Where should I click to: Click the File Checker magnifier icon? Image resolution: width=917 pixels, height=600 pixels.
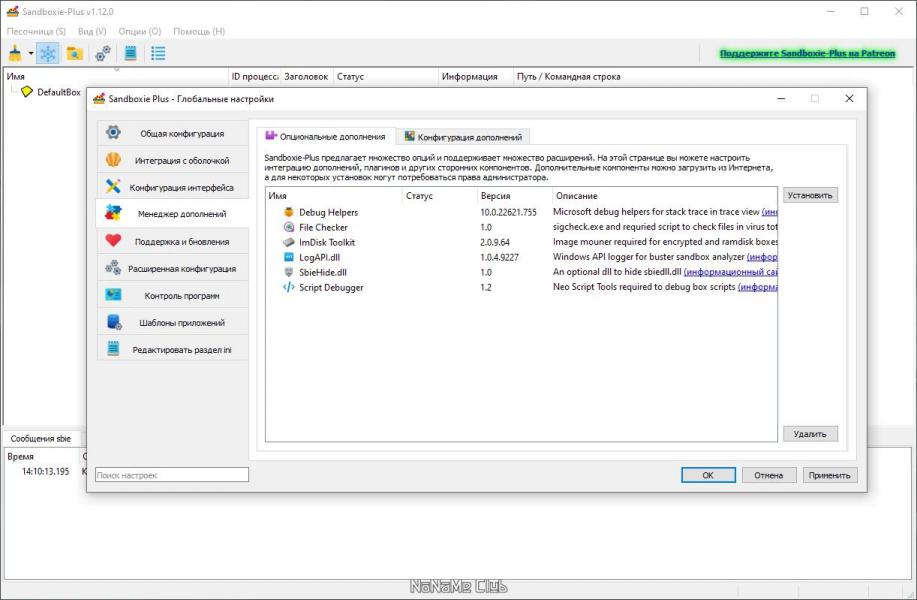coord(288,227)
